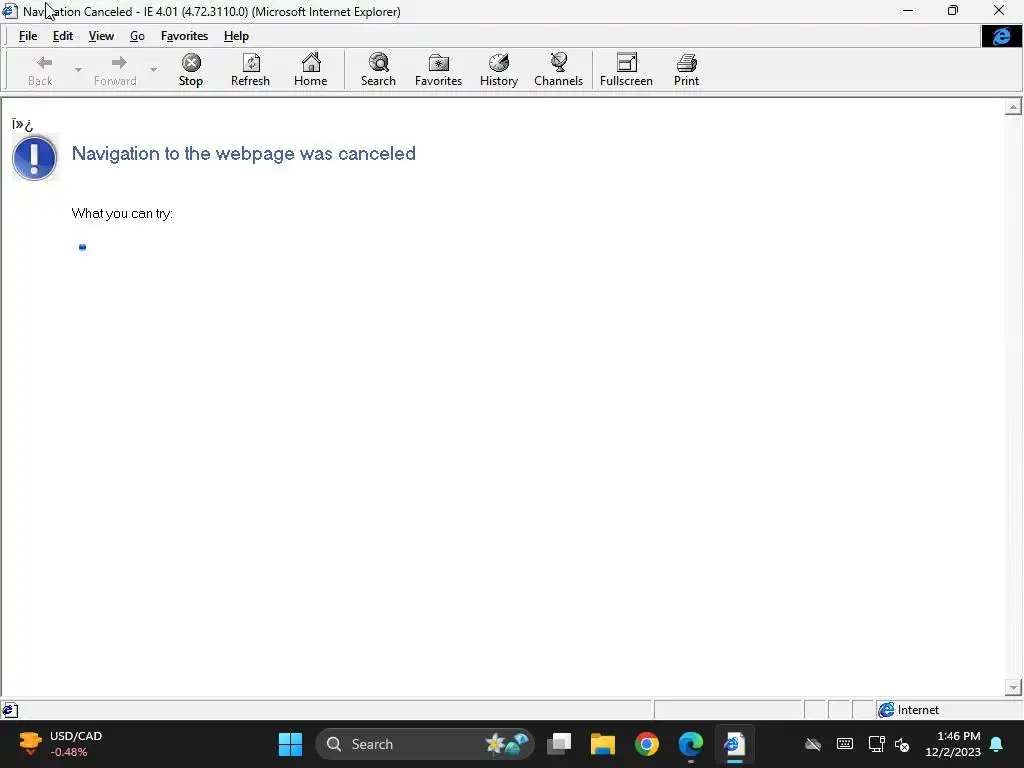Viewport: 1024px width, 768px height.
Task: Launch Google Chrome from taskbar
Action: point(647,744)
